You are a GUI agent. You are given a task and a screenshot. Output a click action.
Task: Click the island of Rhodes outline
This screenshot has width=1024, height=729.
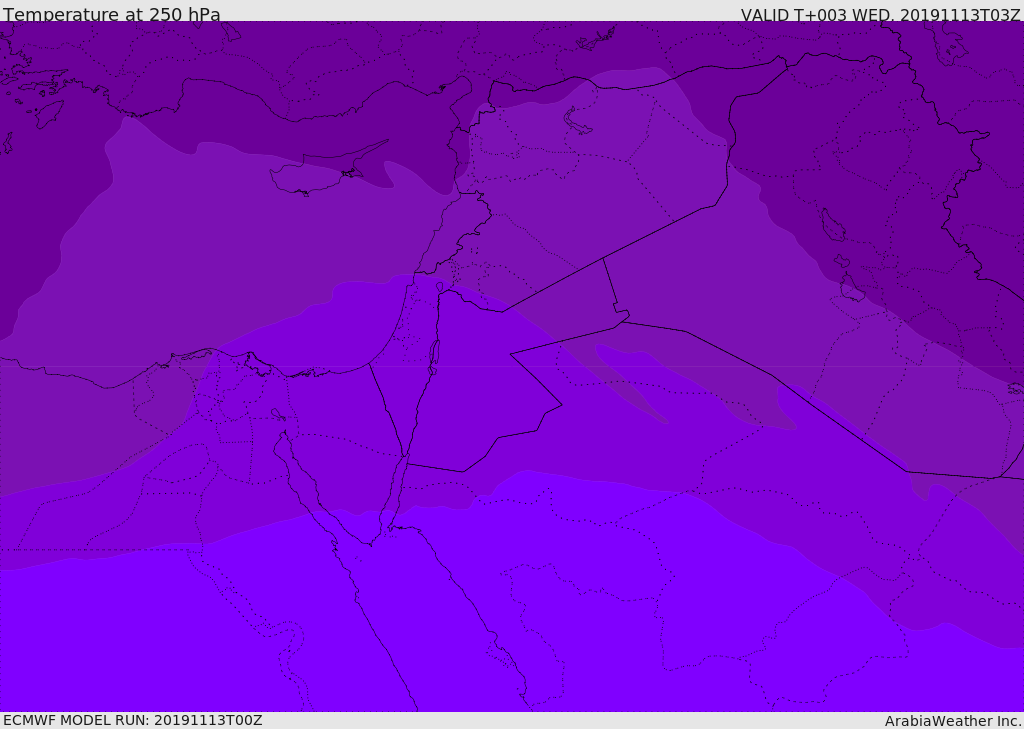(x=48, y=113)
